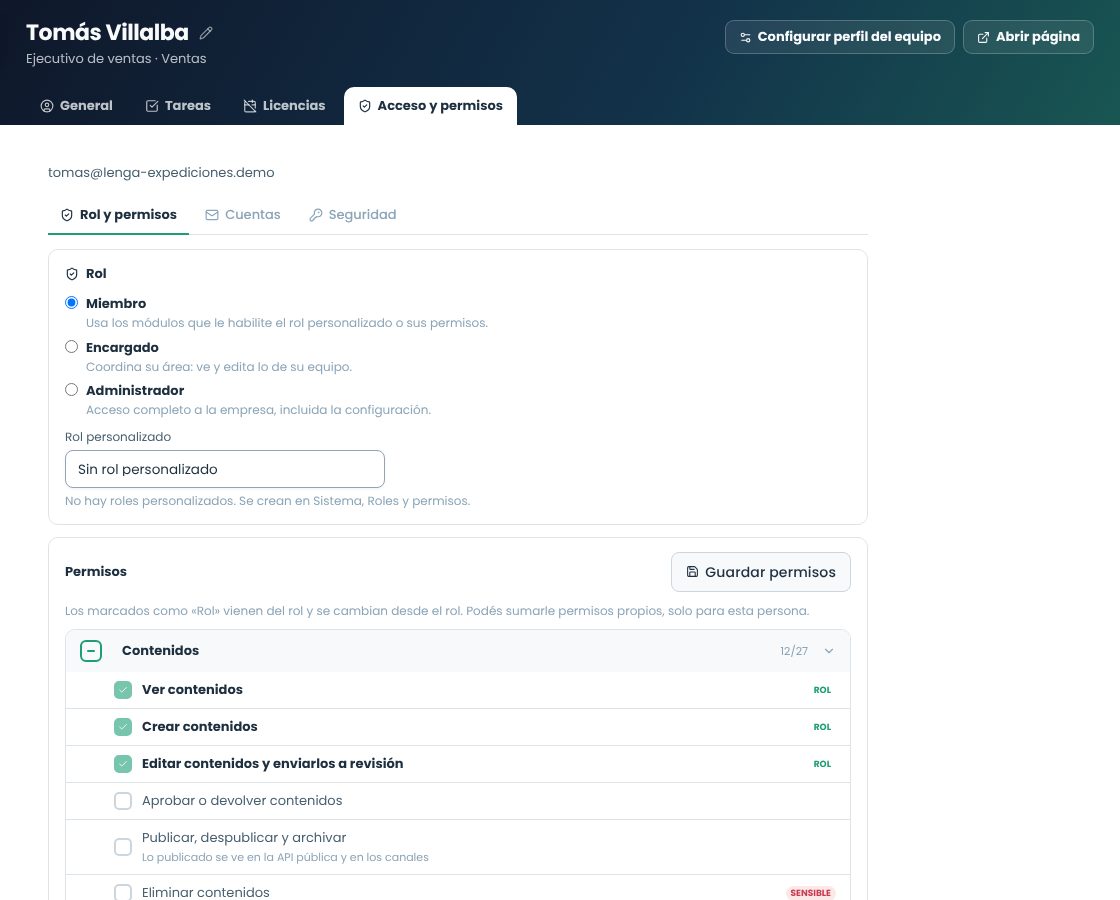This screenshot has width=1120, height=900.
Task: Click the email tomas@lenga-expediciones.demo
Action: pyautogui.click(x=161, y=173)
